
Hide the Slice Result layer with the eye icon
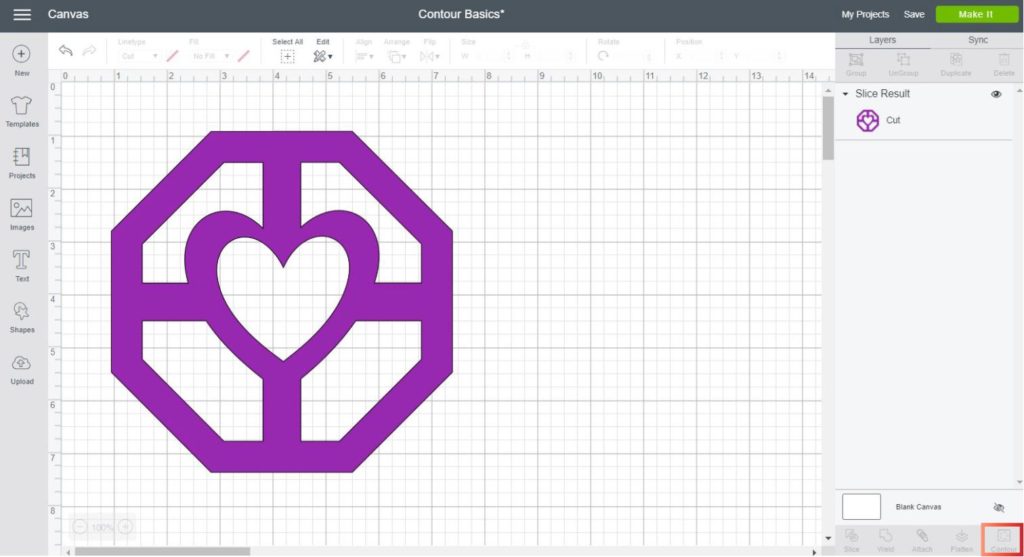pos(996,94)
